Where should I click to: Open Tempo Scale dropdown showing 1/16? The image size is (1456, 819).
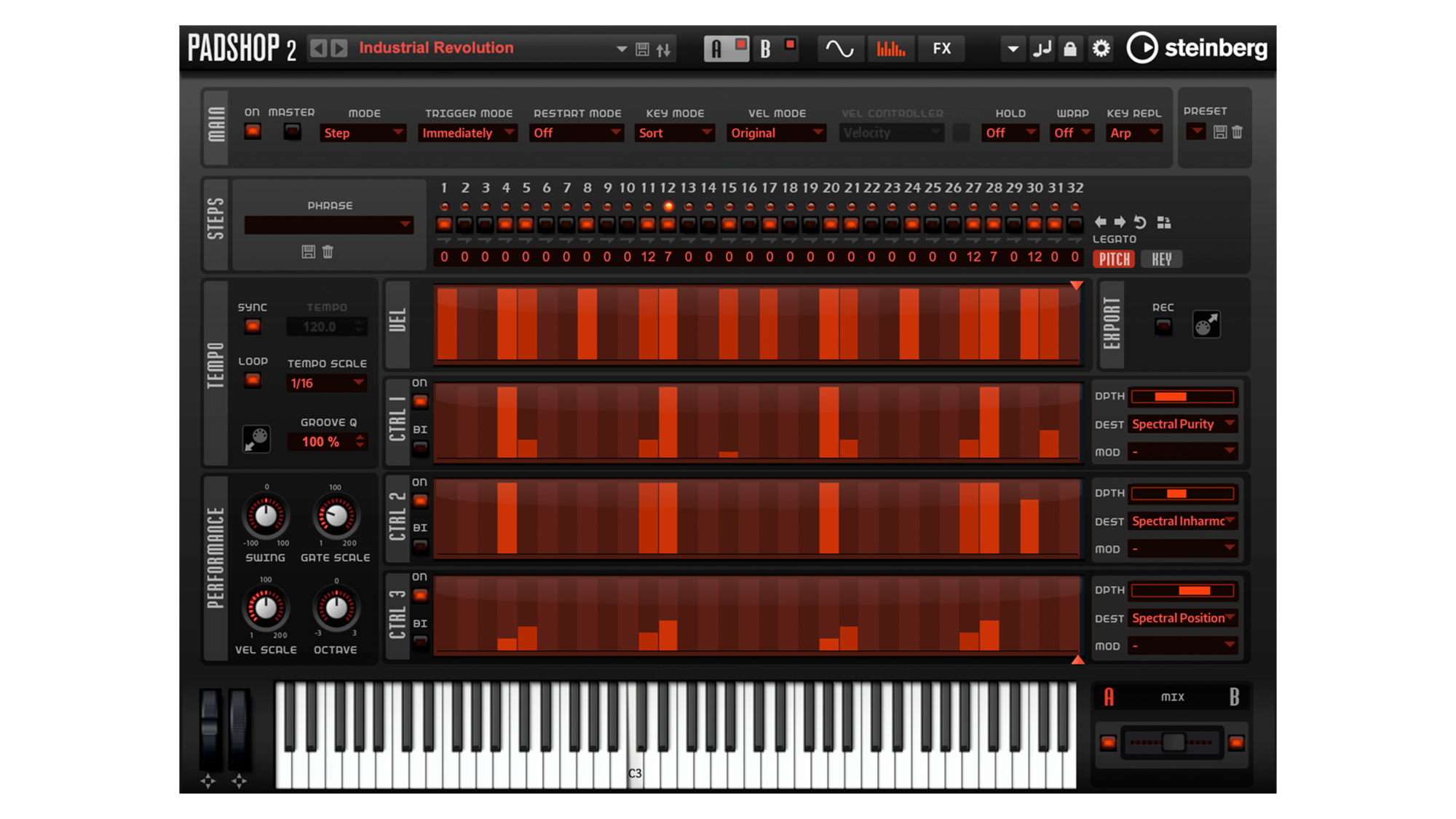pos(326,384)
